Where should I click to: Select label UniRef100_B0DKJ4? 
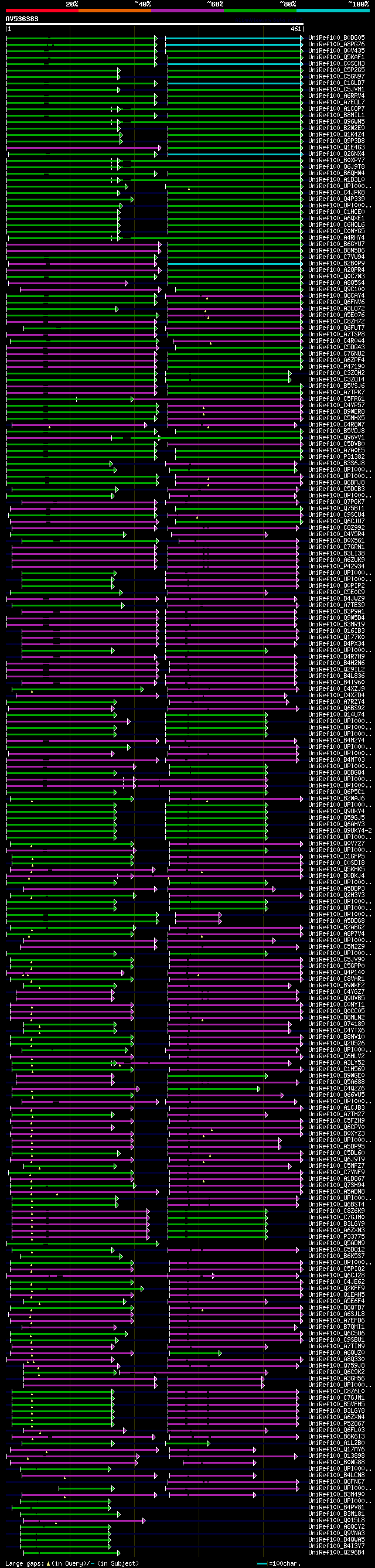[337, 876]
